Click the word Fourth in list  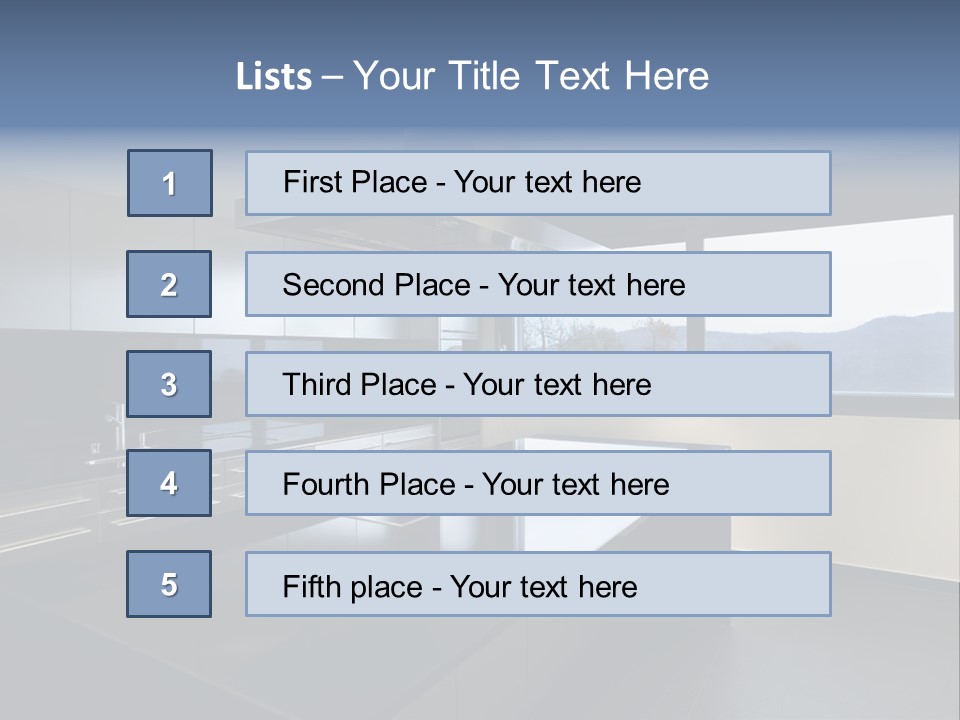pos(324,484)
